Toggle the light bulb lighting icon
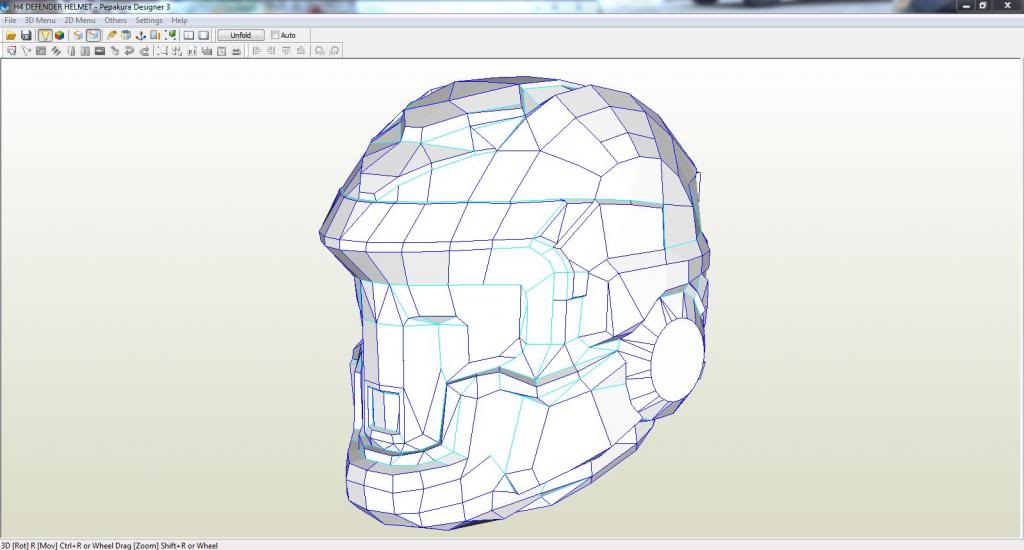The height and width of the screenshot is (550, 1024). tap(44, 35)
